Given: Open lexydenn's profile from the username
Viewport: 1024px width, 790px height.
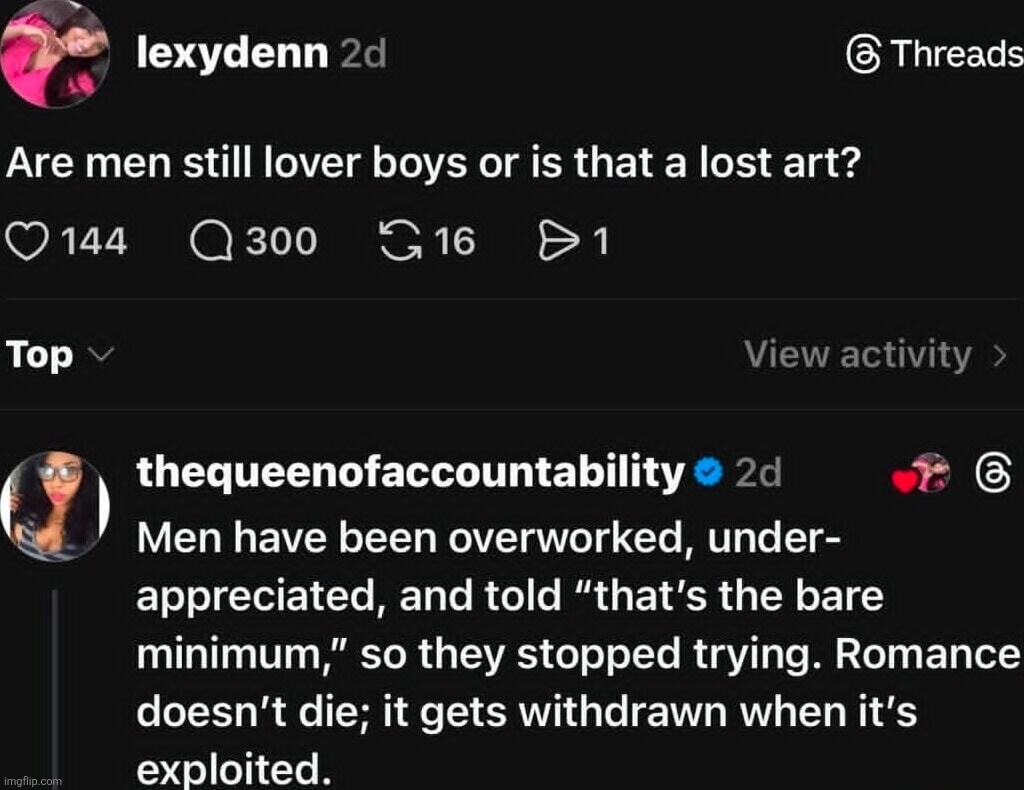Looking at the screenshot, I should [231, 53].
